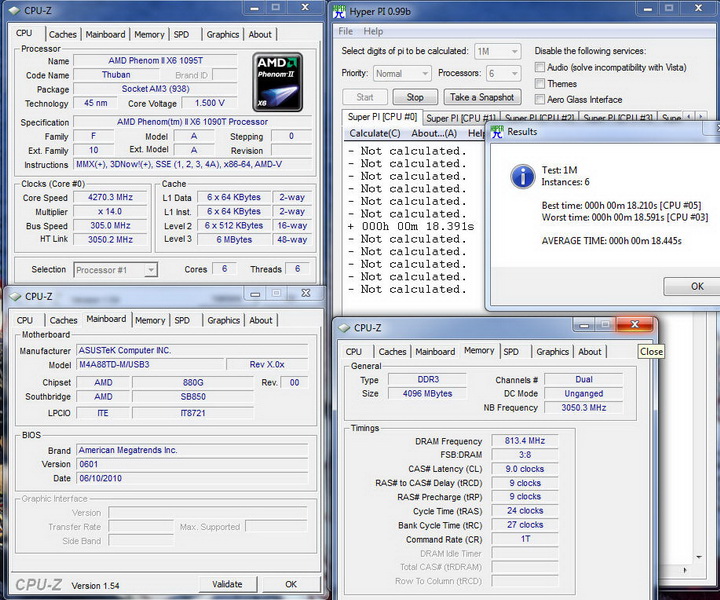Image resolution: width=720 pixels, height=600 pixels.
Task: Click the Hyper PI title bar icon
Action: coord(339,11)
